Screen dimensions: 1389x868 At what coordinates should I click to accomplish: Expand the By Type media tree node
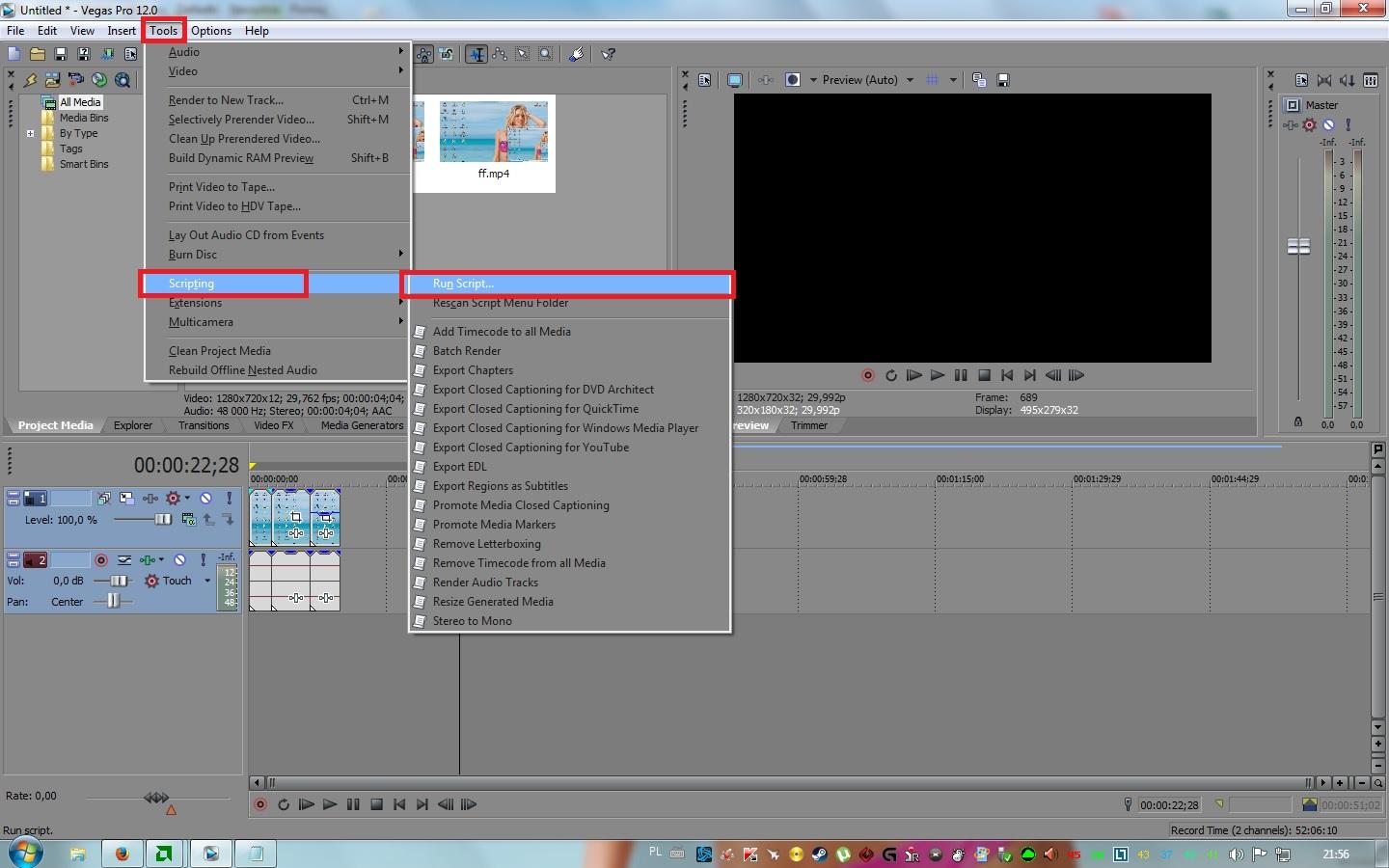point(30,133)
